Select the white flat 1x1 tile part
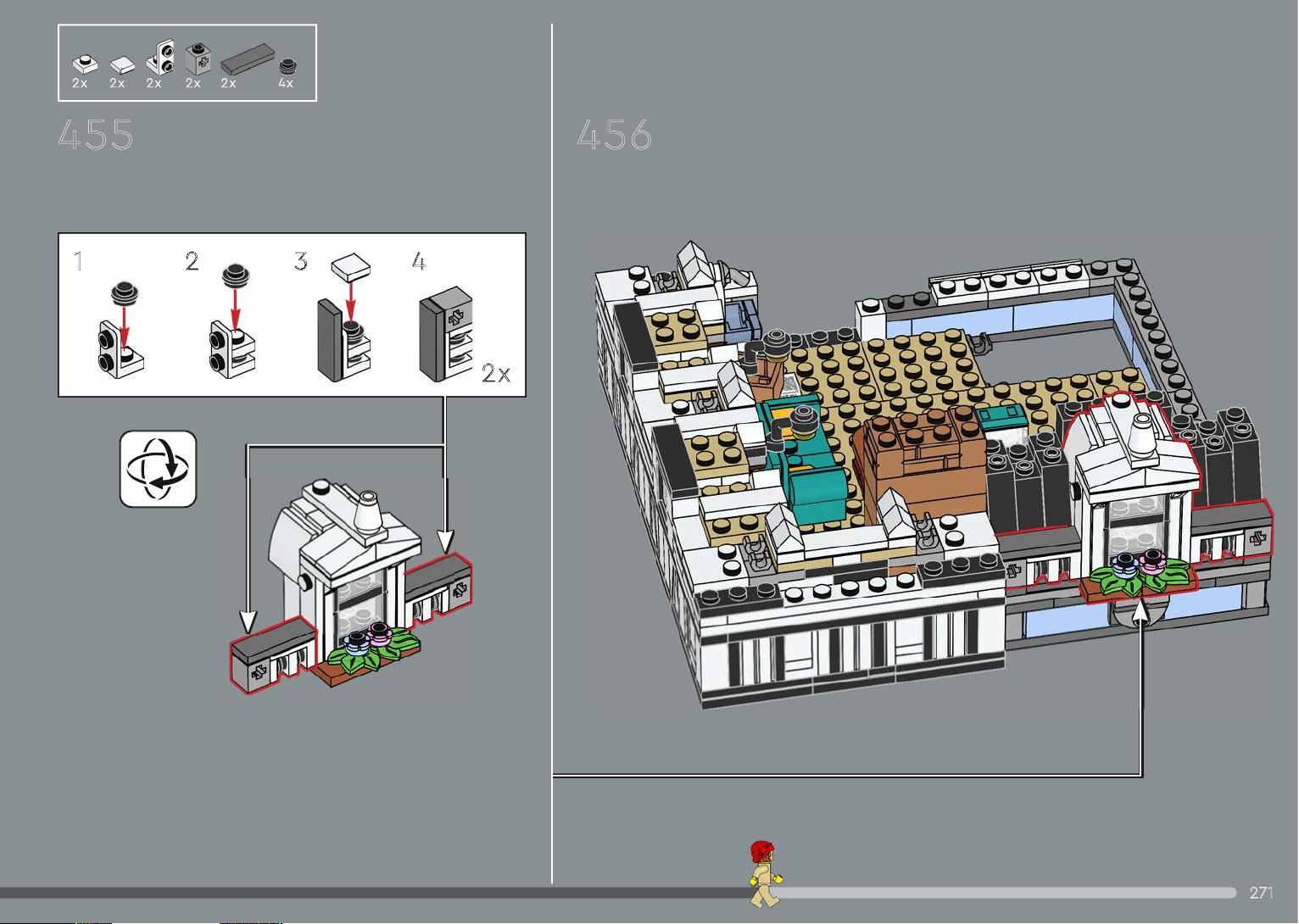The height and width of the screenshot is (924, 1299). tap(121, 64)
